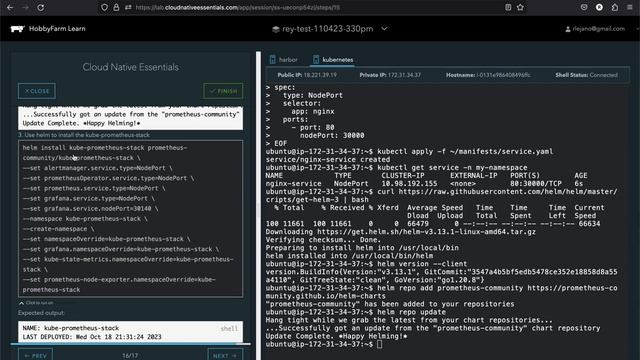640x360 pixels.
Task: Click 'service/nginx-service created' terminal line
Action: [x=328, y=160]
